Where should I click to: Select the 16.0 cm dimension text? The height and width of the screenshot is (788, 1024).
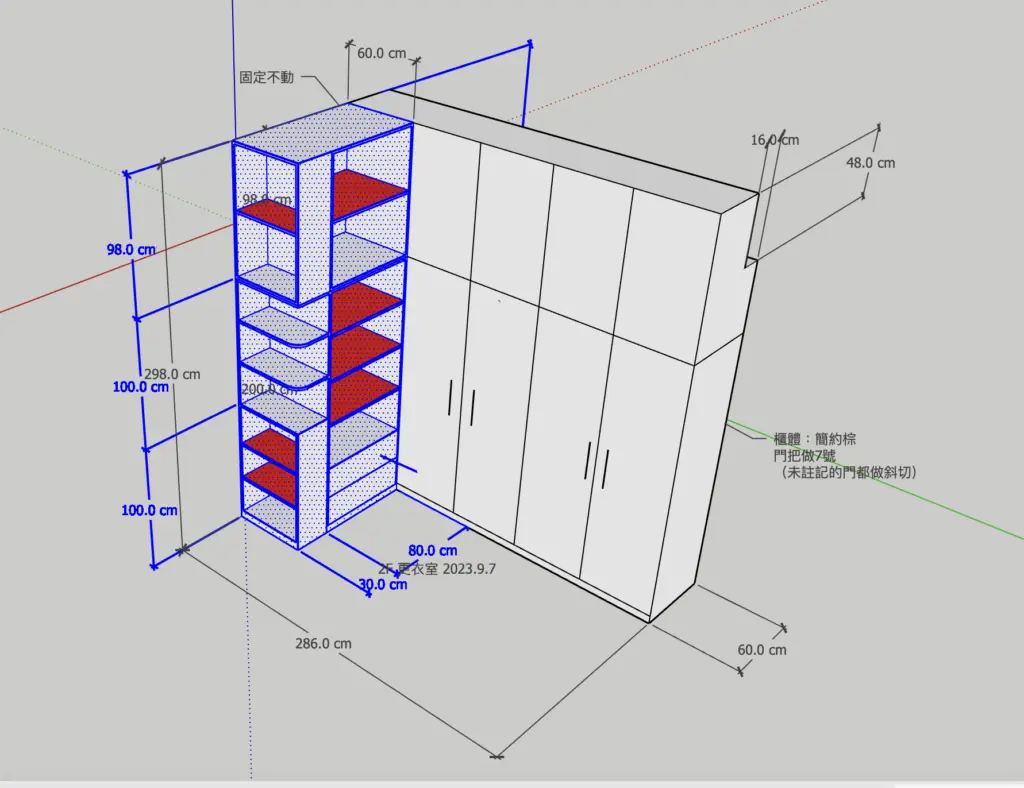pyautogui.click(x=775, y=141)
